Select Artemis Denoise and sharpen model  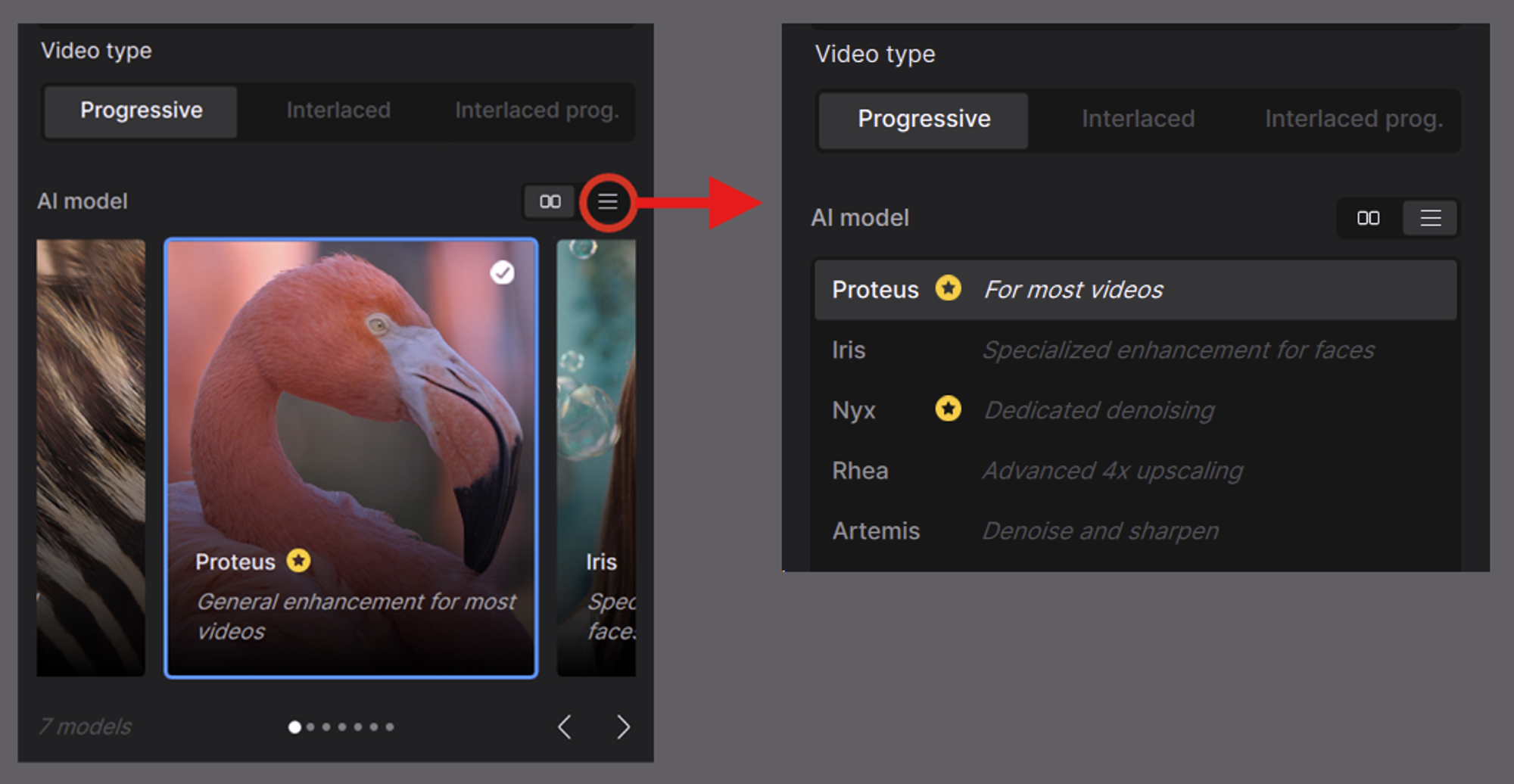(1135, 530)
